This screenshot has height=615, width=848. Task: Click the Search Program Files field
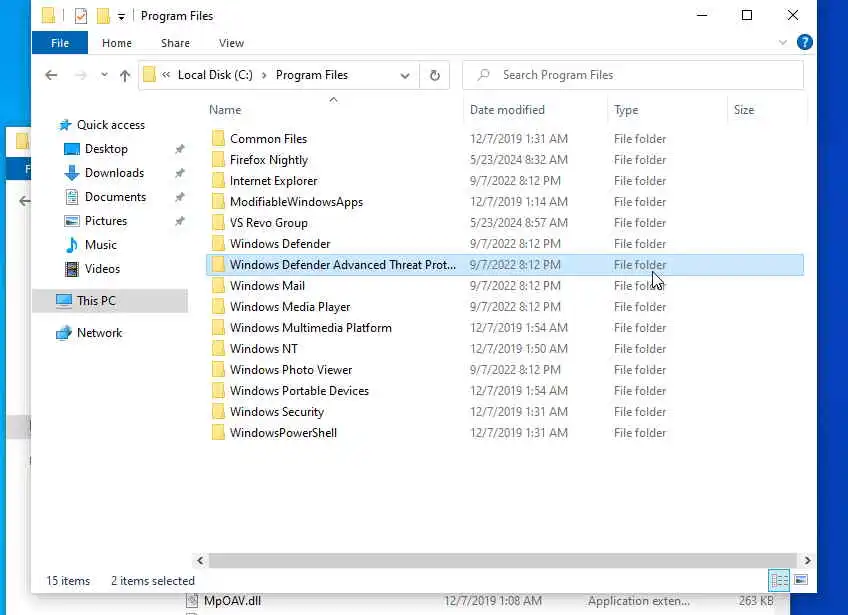tap(633, 75)
